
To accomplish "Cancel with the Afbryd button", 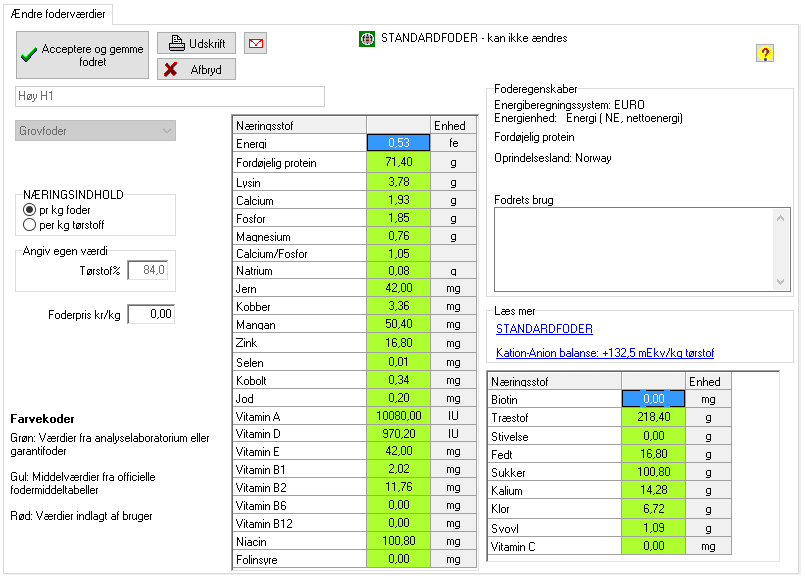I will pos(197,69).
